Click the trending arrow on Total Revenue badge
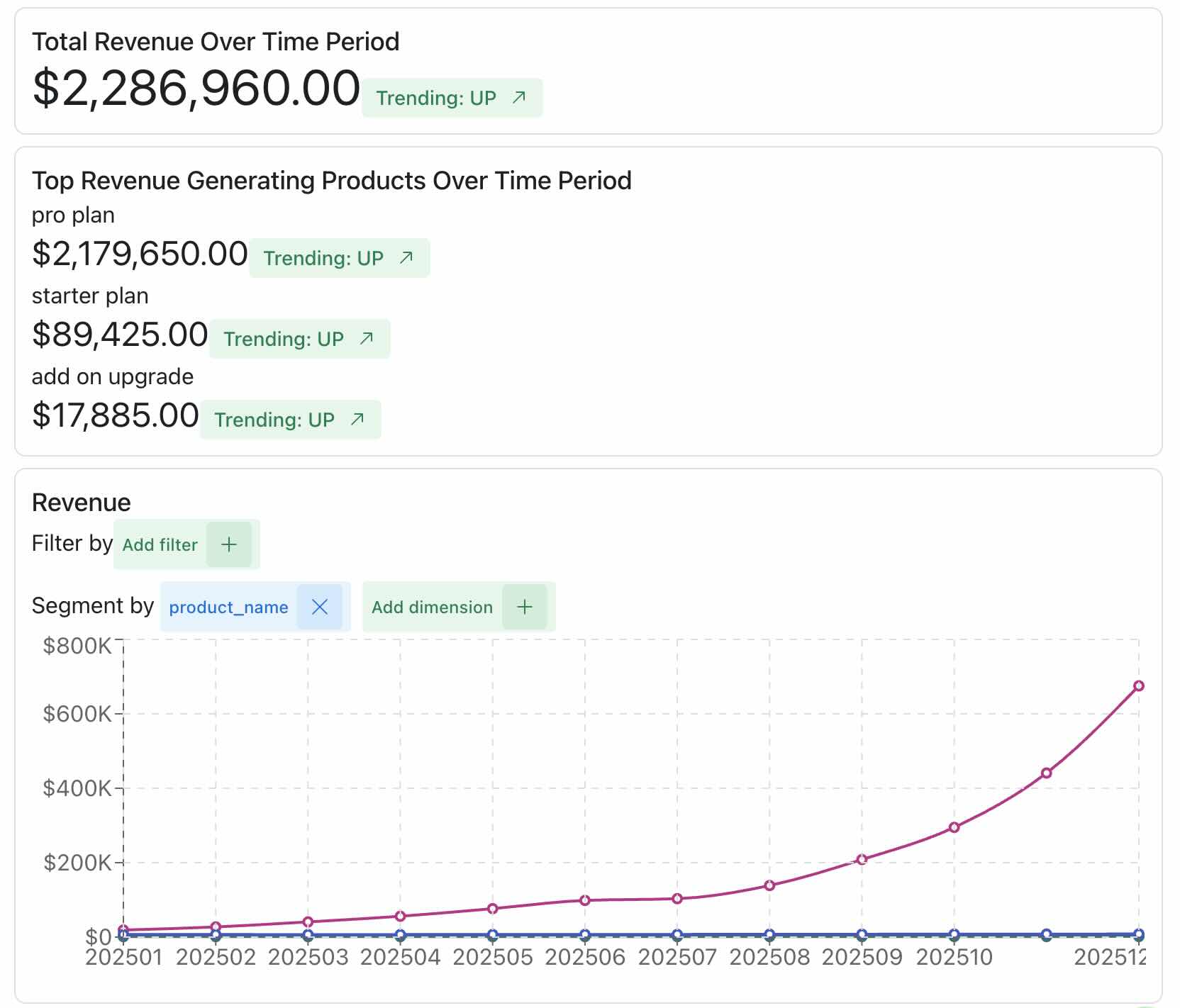The height and width of the screenshot is (1008, 1180). (x=518, y=96)
